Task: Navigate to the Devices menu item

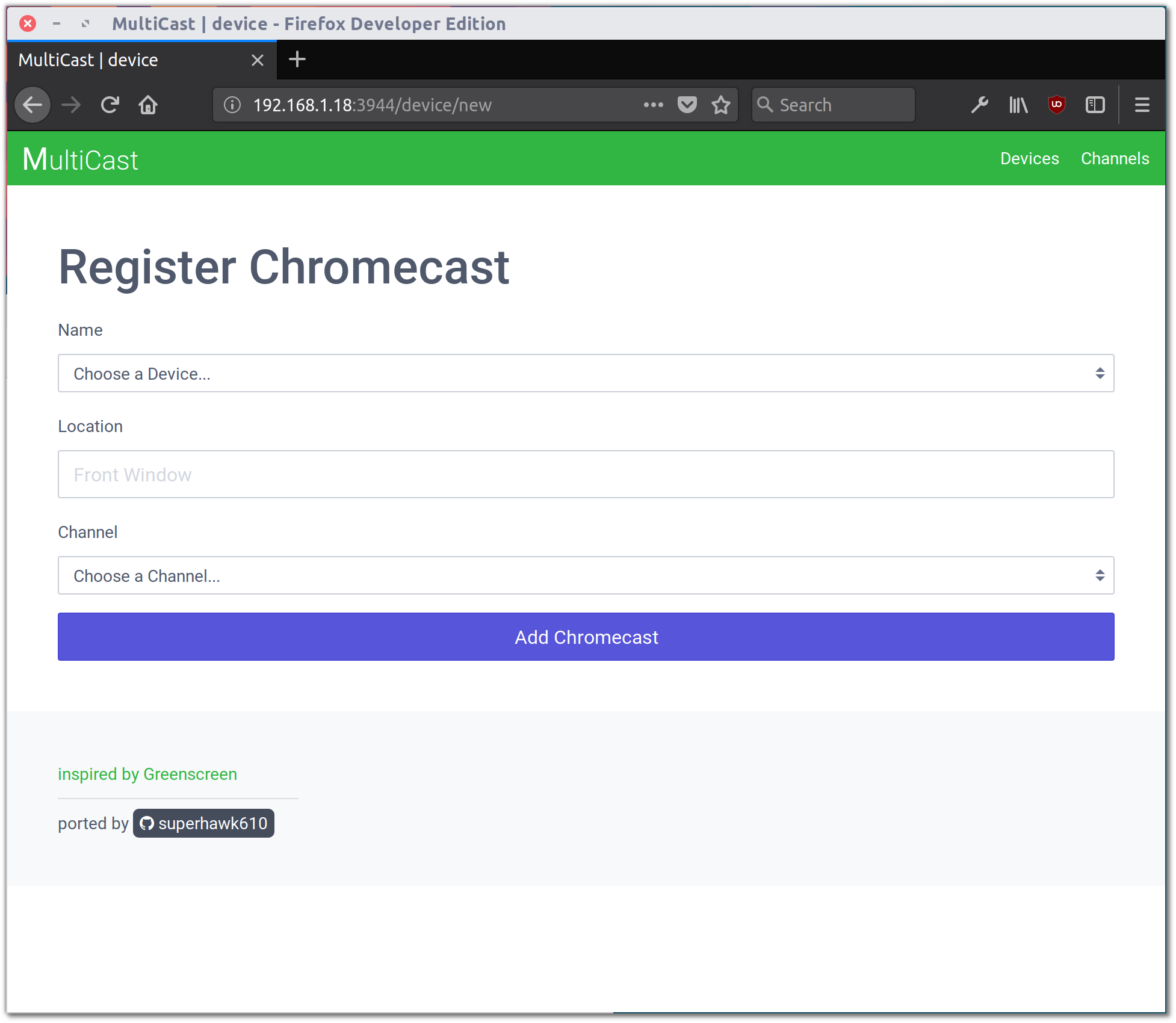Action: tap(1029, 157)
